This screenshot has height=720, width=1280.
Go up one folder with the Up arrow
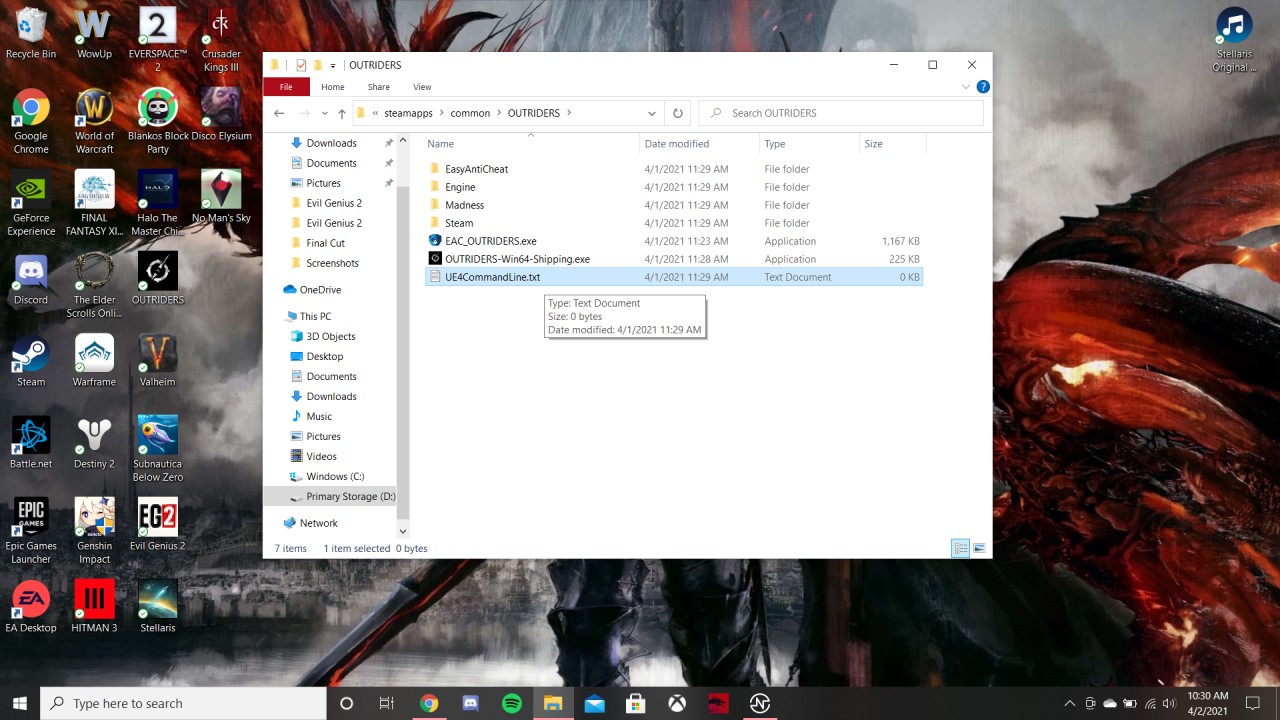point(342,113)
